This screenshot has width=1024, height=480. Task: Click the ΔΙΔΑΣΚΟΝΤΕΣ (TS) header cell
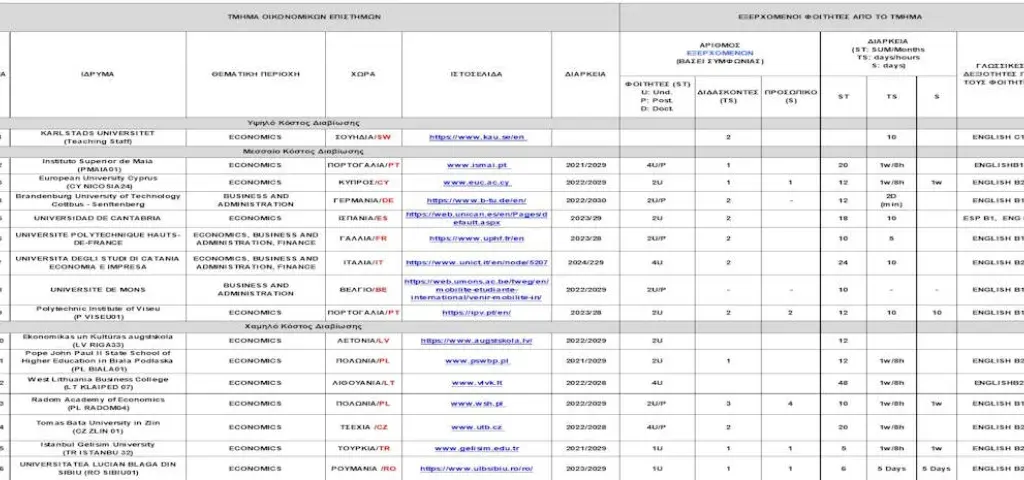pyautogui.click(x=728, y=97)
